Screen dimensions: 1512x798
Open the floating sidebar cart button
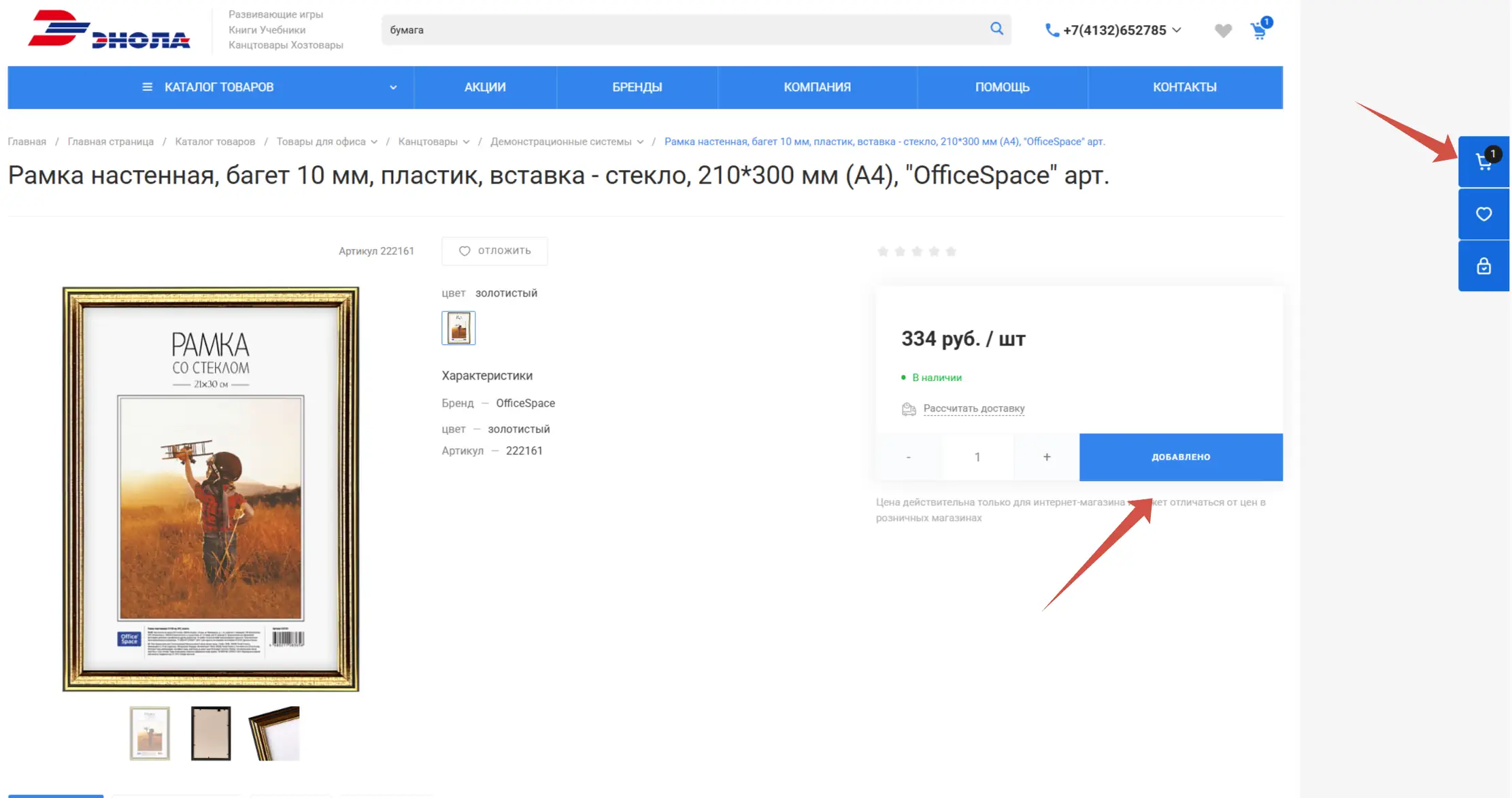(x=1483, y=162)
